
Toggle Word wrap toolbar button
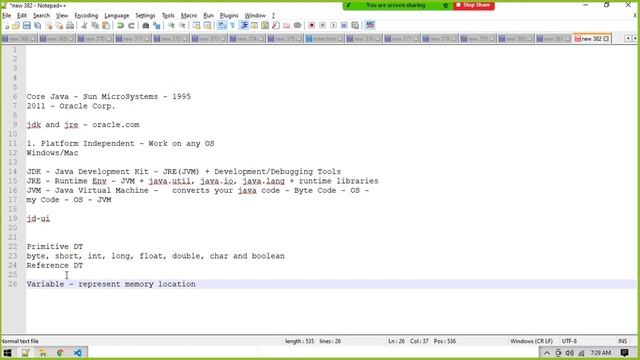click(222, 25)
